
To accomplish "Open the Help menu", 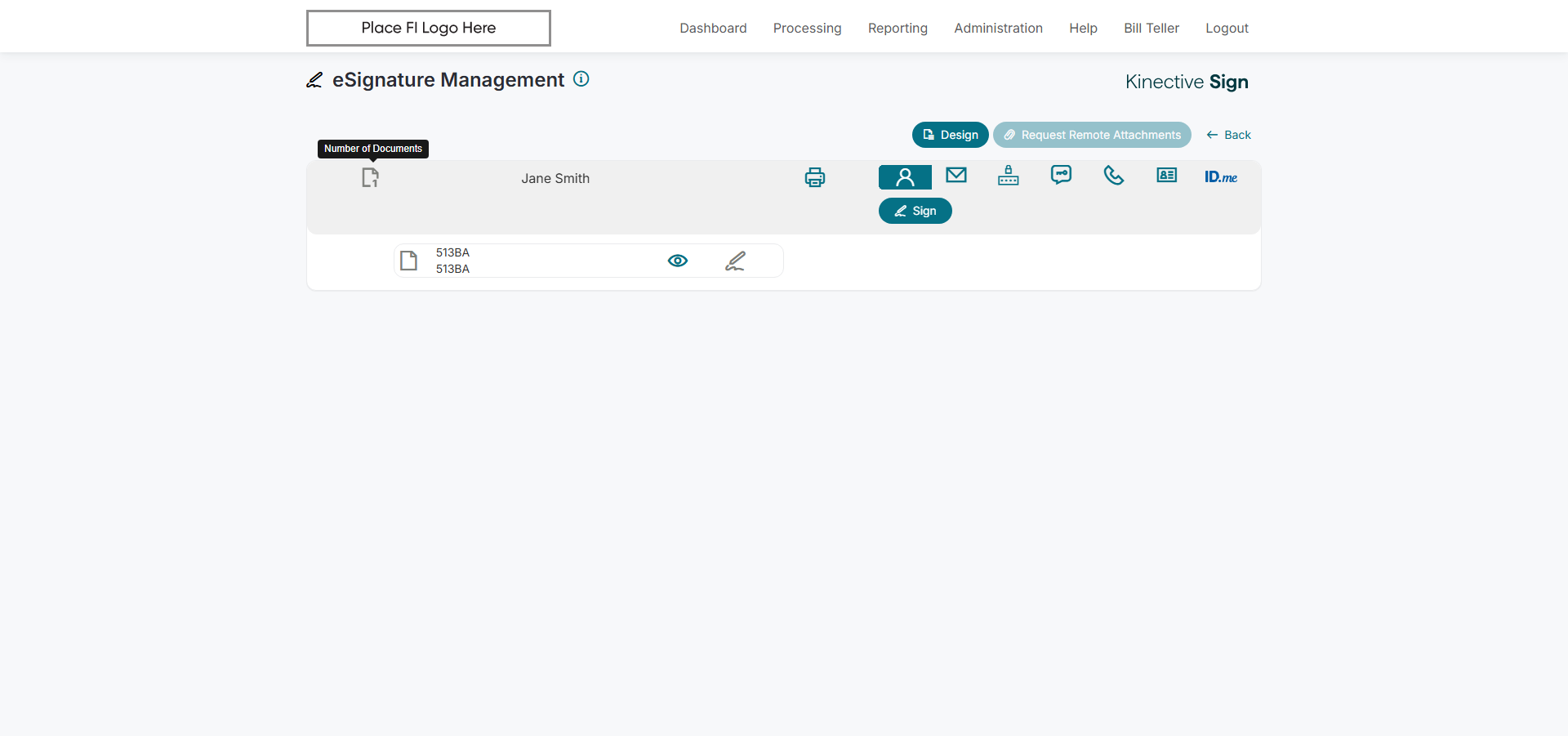I will pyautogui.click(x=1083, y=28).
